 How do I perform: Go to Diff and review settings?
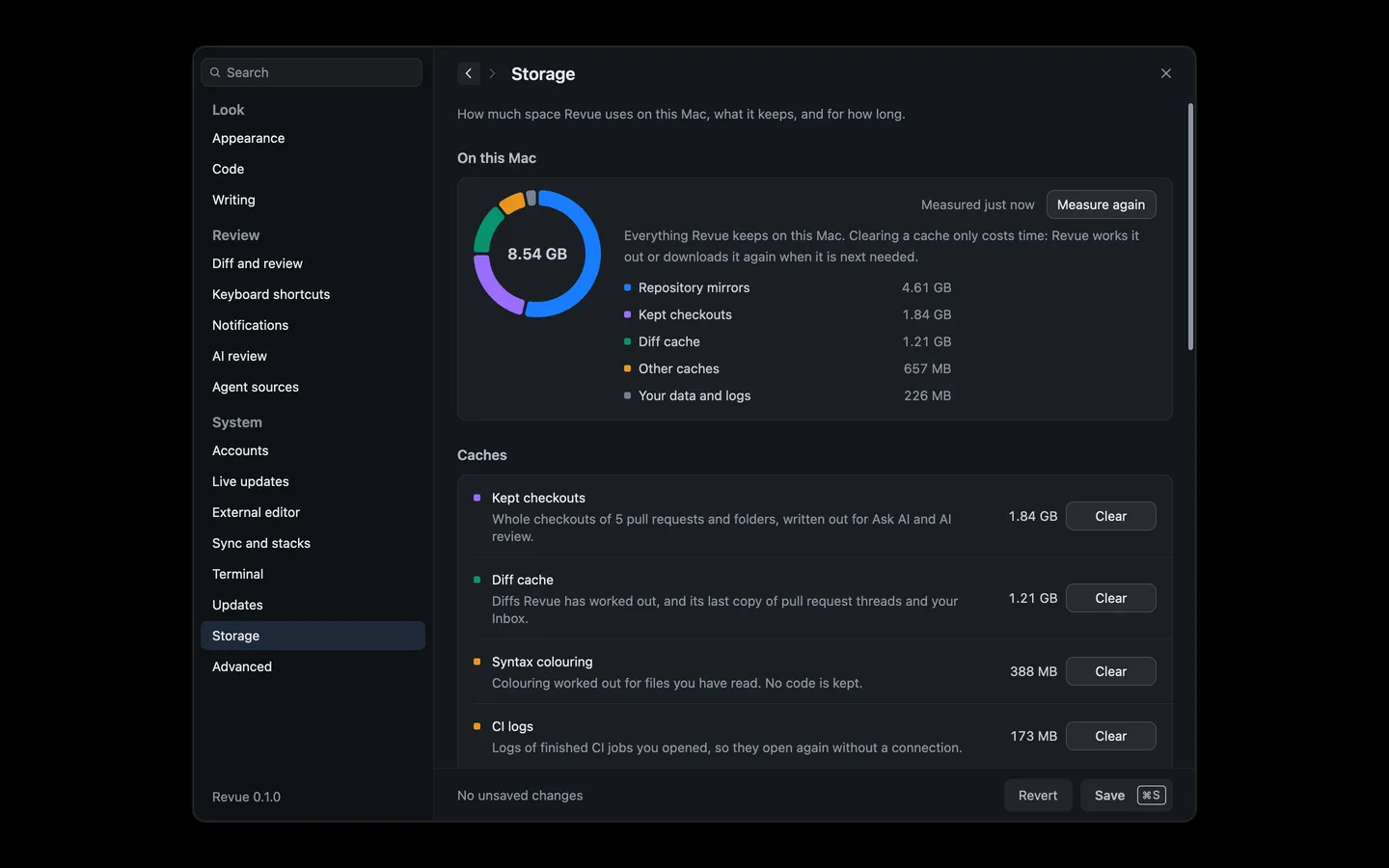(313, 263)
